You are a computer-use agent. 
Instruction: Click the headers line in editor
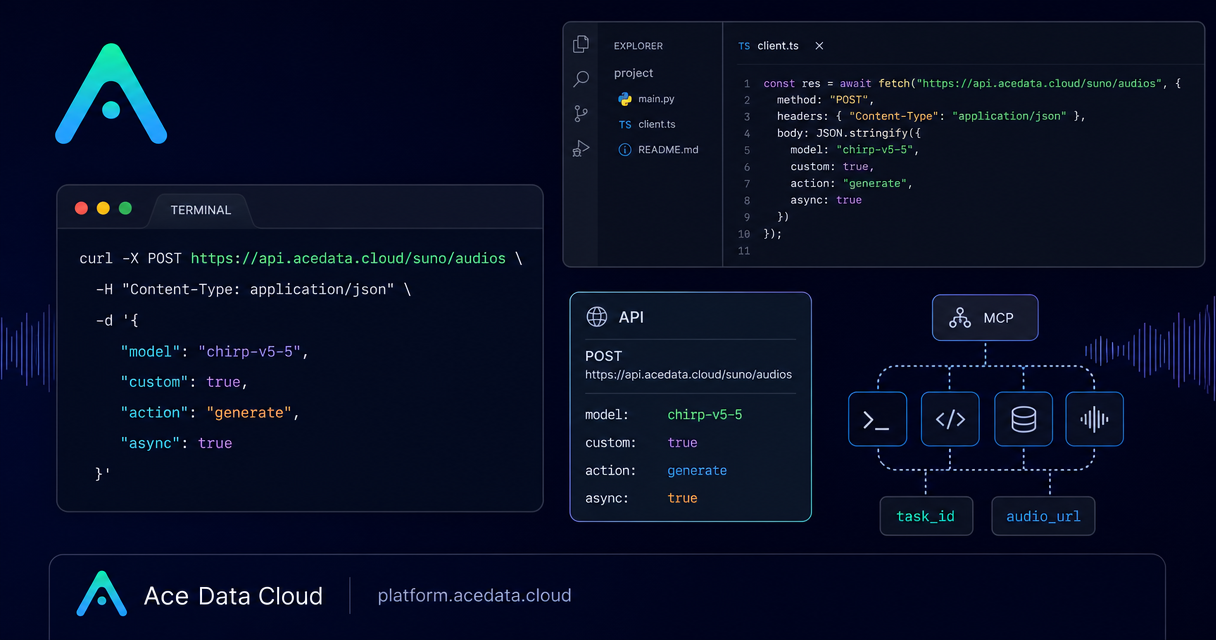pos(931,116)
